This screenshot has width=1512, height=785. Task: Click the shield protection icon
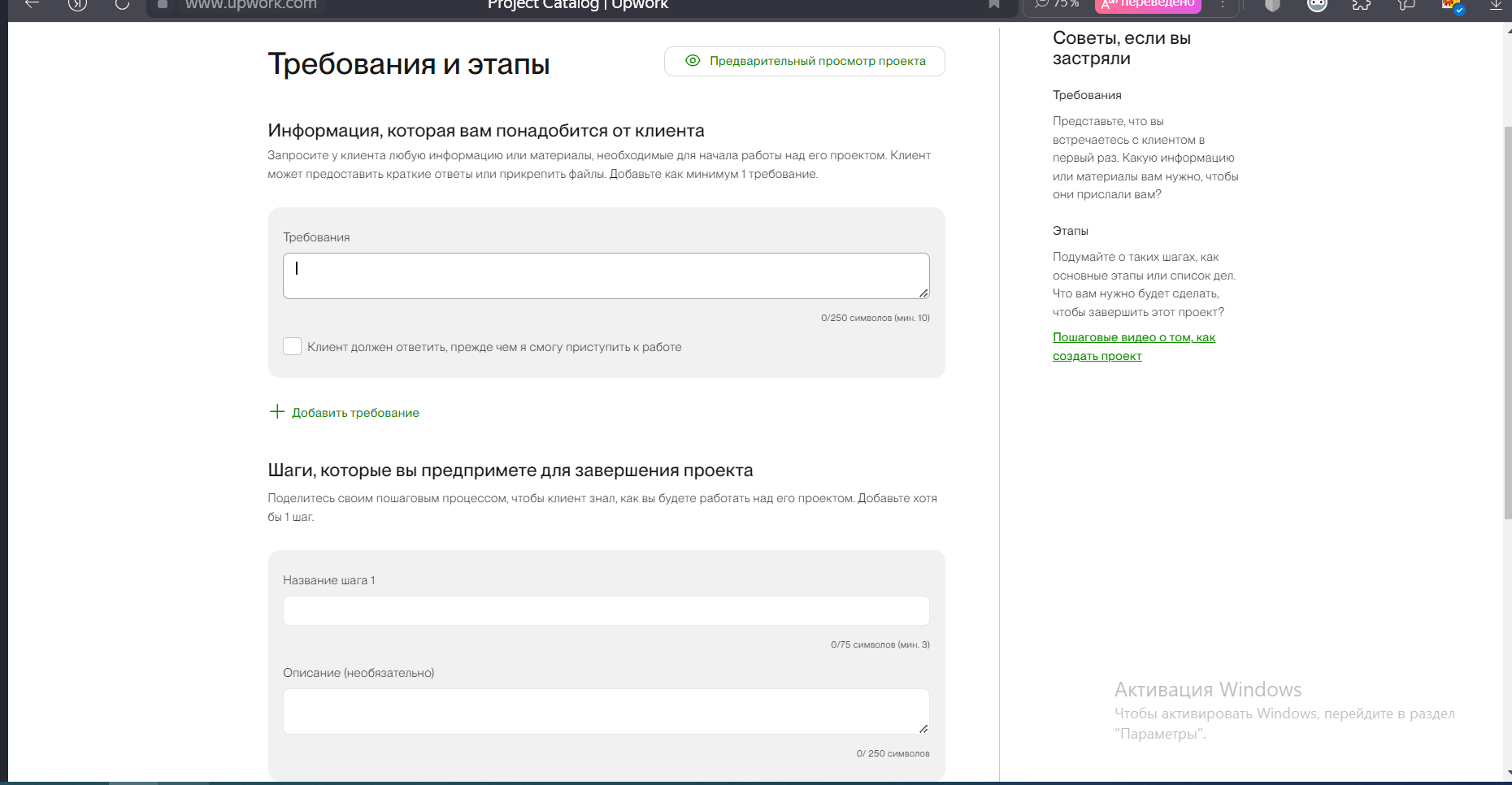point(1273,5)
